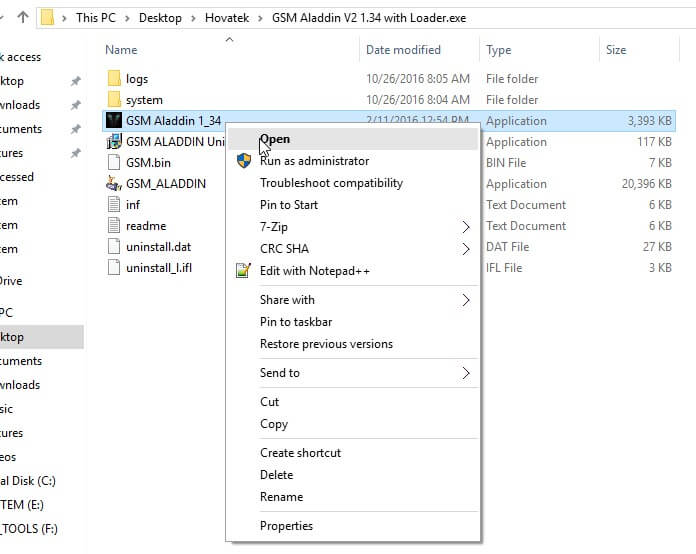Click the pin icon beside Pictures quick access
Image resolution: width=696 pixels, height=554 pixels.
(x=76, y=153)
